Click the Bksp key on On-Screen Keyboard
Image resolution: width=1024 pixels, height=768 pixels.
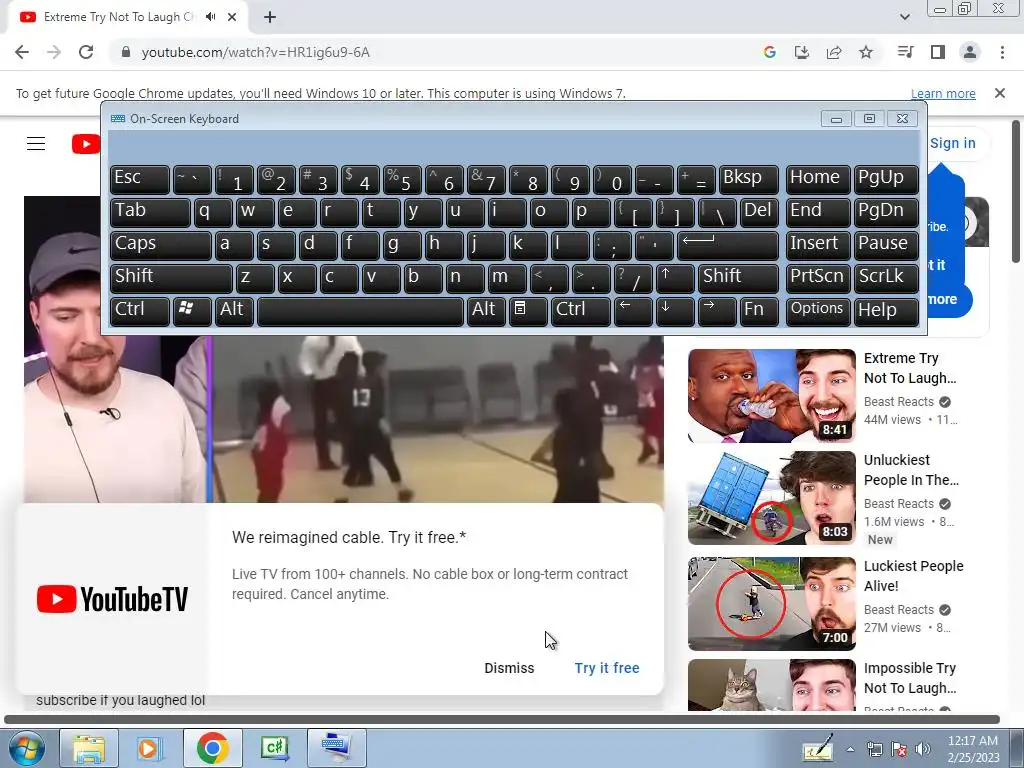(x=748, y=179)
